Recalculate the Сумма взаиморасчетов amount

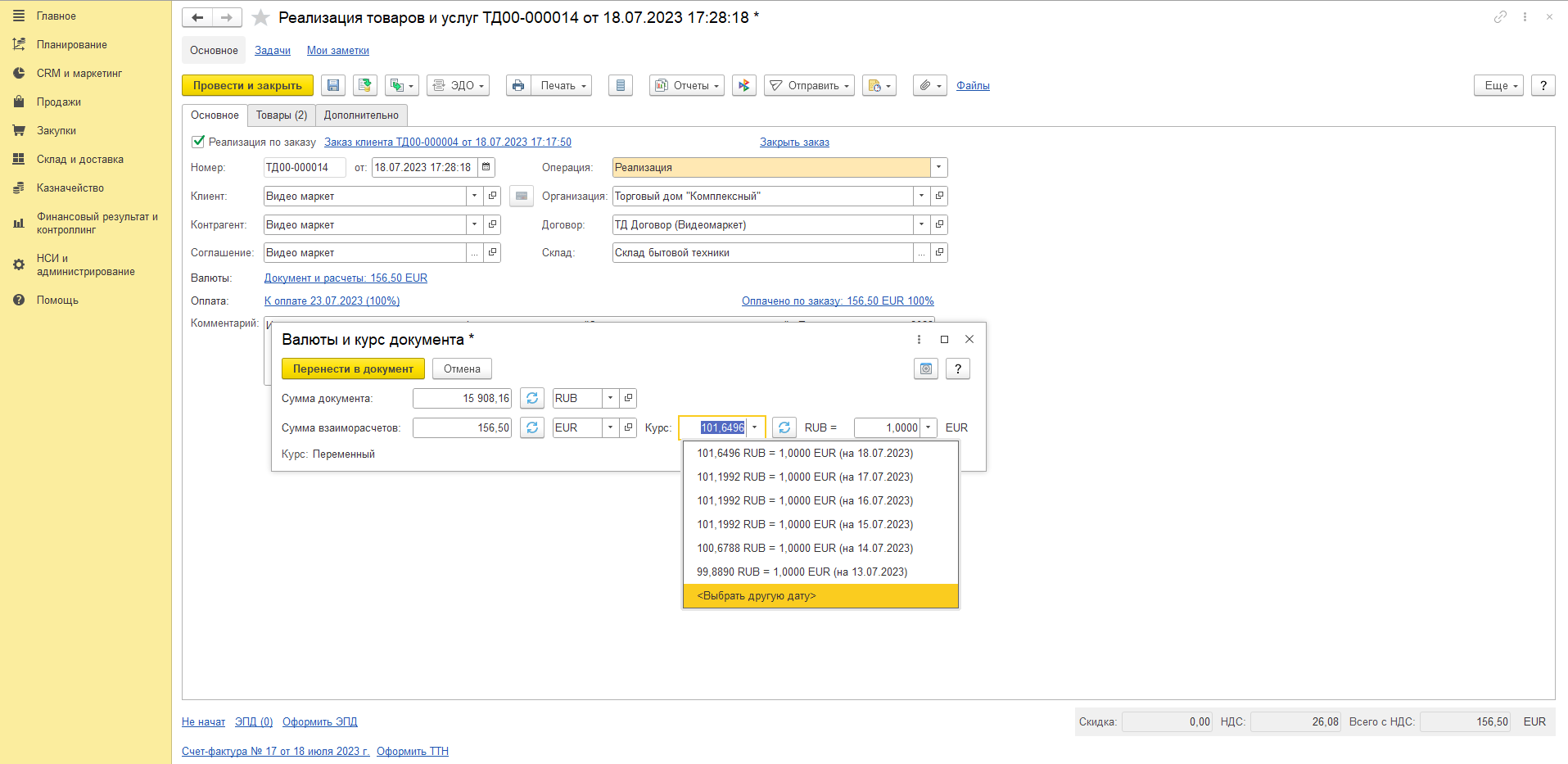click(532, 427)
